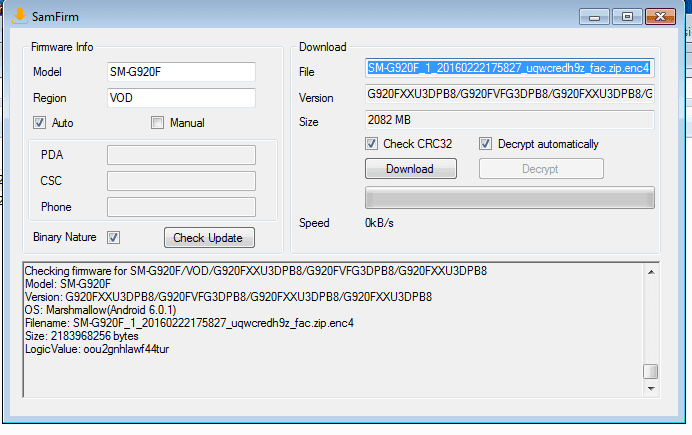
Task: Click the 'Speed' label
Action: 314,223
